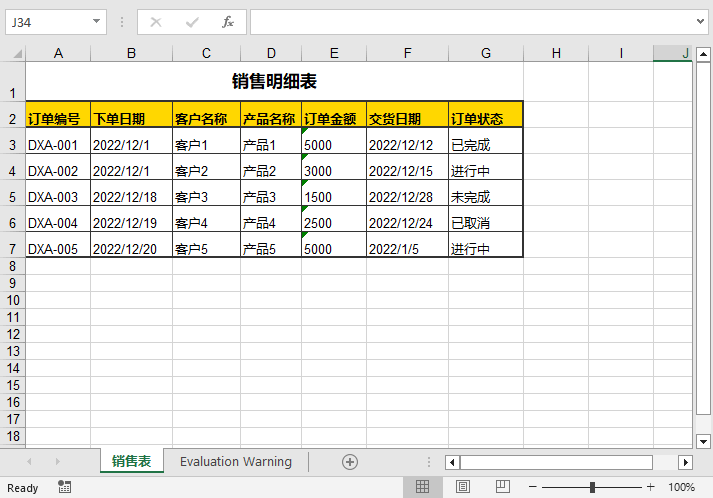The height and width of the screenshot is (498, 713).
Task: Select column A header
Action: [x=58, y=53]
